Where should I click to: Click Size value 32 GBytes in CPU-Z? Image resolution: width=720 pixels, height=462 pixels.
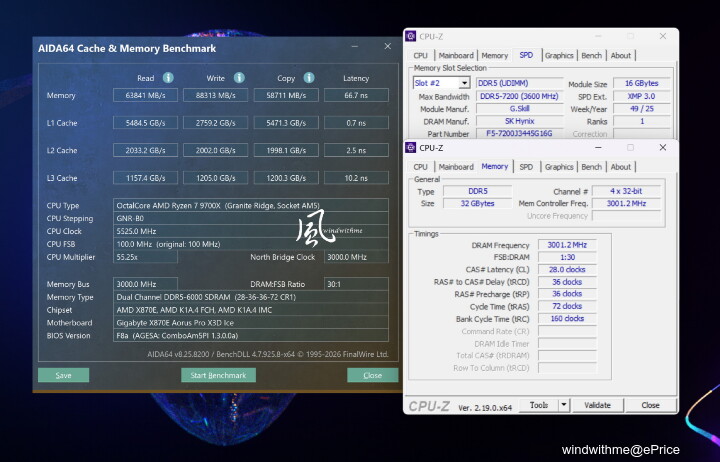pyautogui.click(x=478, y=203)
